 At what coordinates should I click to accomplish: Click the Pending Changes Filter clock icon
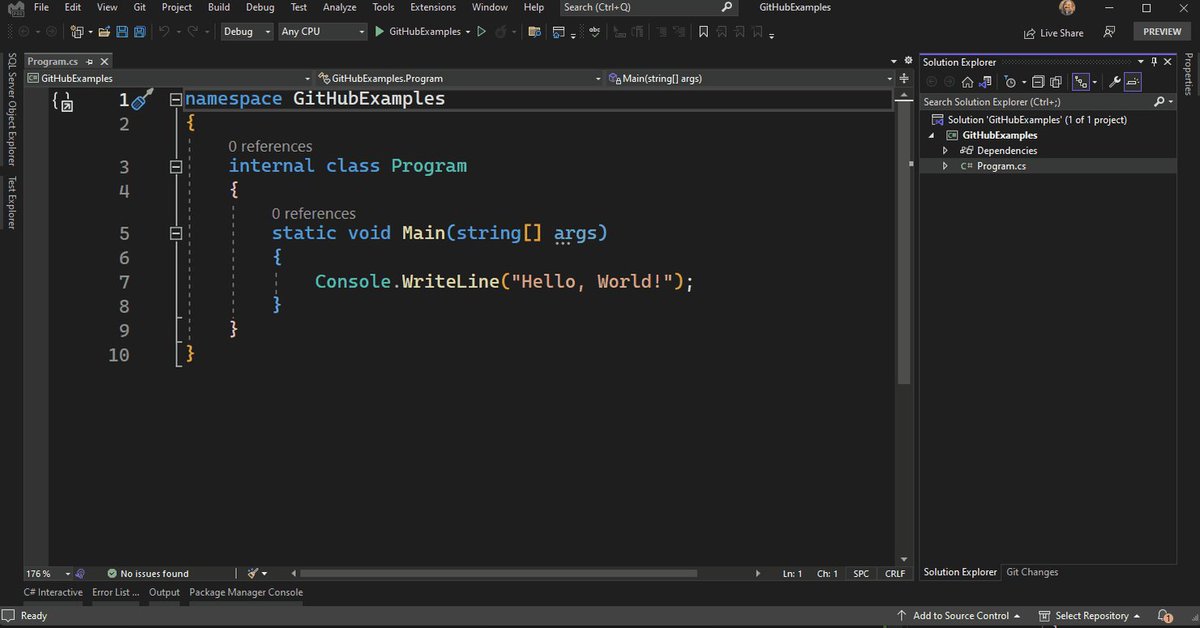(x=1010, y=82)
